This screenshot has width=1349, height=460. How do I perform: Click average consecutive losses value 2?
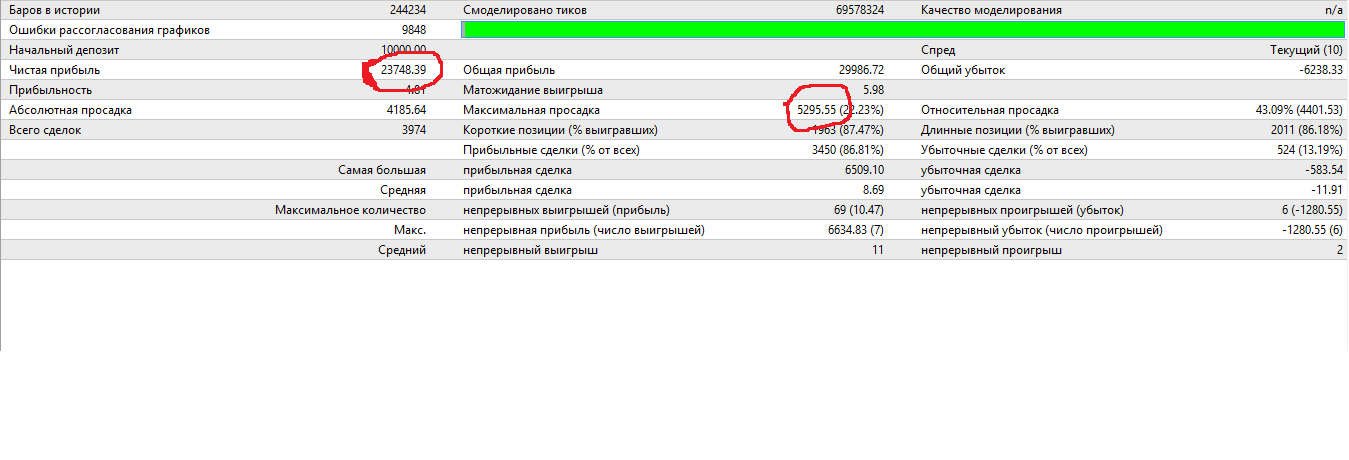pos(1340,250)
